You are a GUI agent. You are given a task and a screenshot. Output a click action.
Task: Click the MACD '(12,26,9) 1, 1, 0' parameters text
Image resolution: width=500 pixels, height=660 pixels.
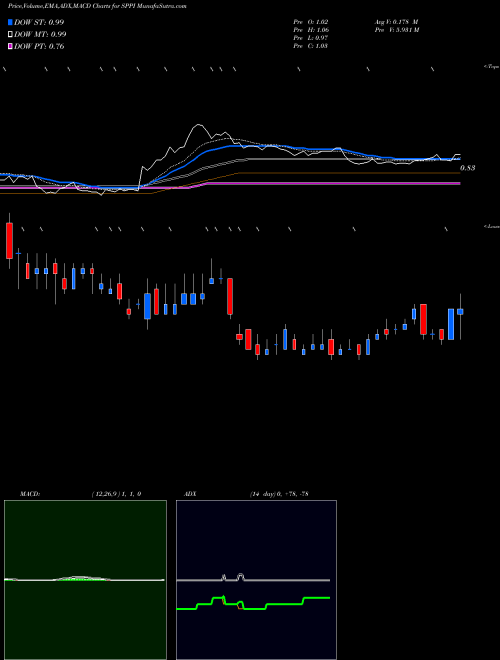pyautogui.click(x=116, y=494)
